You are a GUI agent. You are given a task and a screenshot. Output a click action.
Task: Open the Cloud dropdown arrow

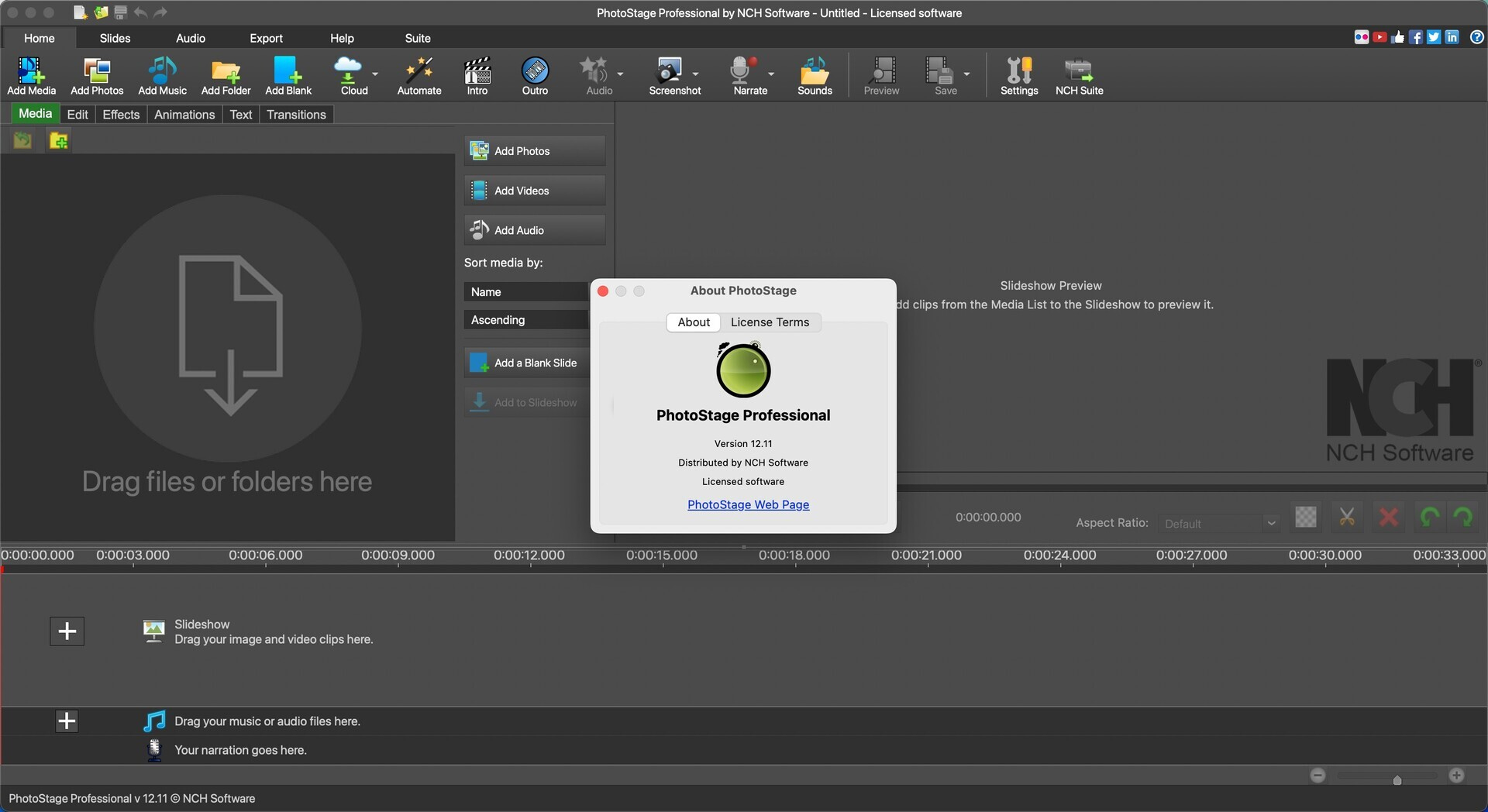coord(374,74)
